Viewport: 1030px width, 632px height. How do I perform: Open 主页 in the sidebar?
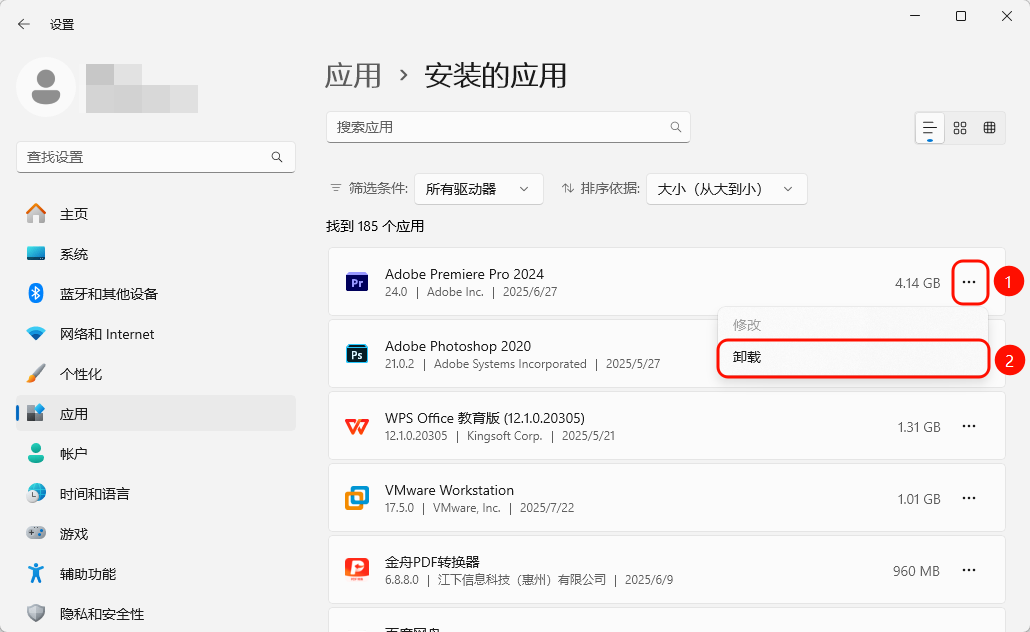tap(156, 214)
